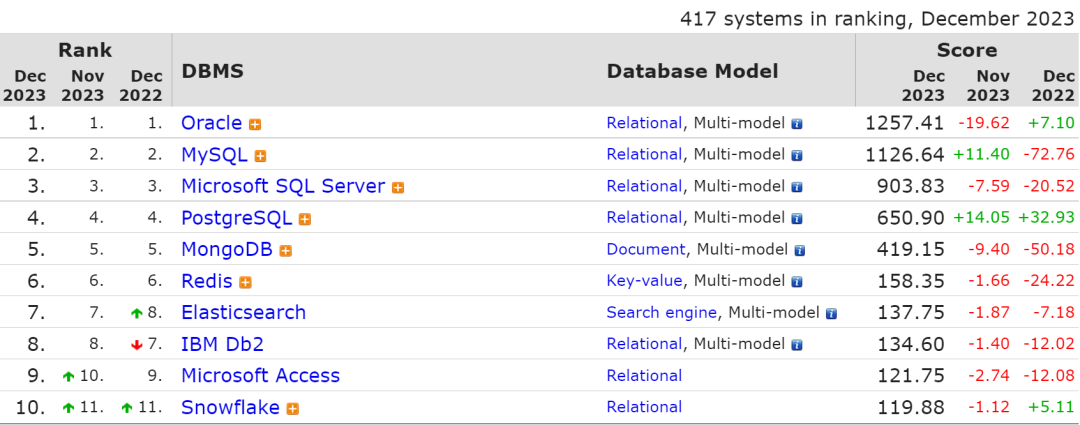1080x425 pixels.
Task: Click the orange plus icon beside Oracle
Action: (255, 124)
